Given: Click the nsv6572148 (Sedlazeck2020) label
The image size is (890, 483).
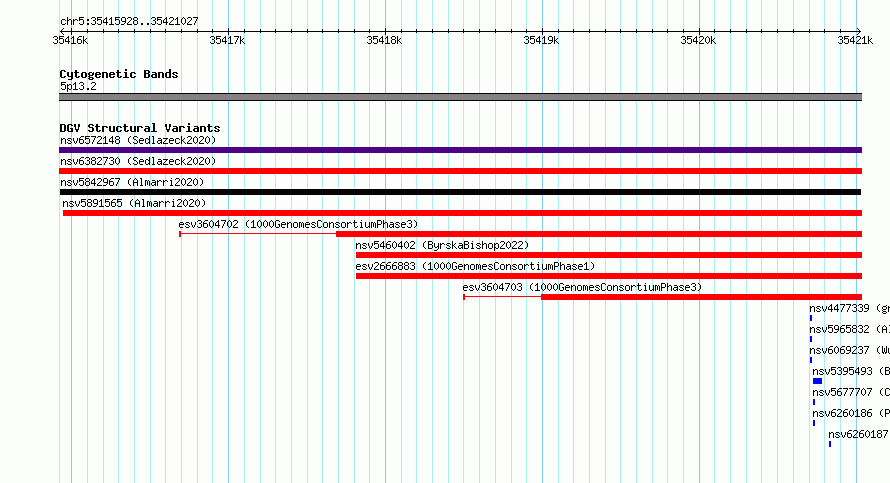Looking at the screenshot, I should pyautogui.click(x=138, y=140).
